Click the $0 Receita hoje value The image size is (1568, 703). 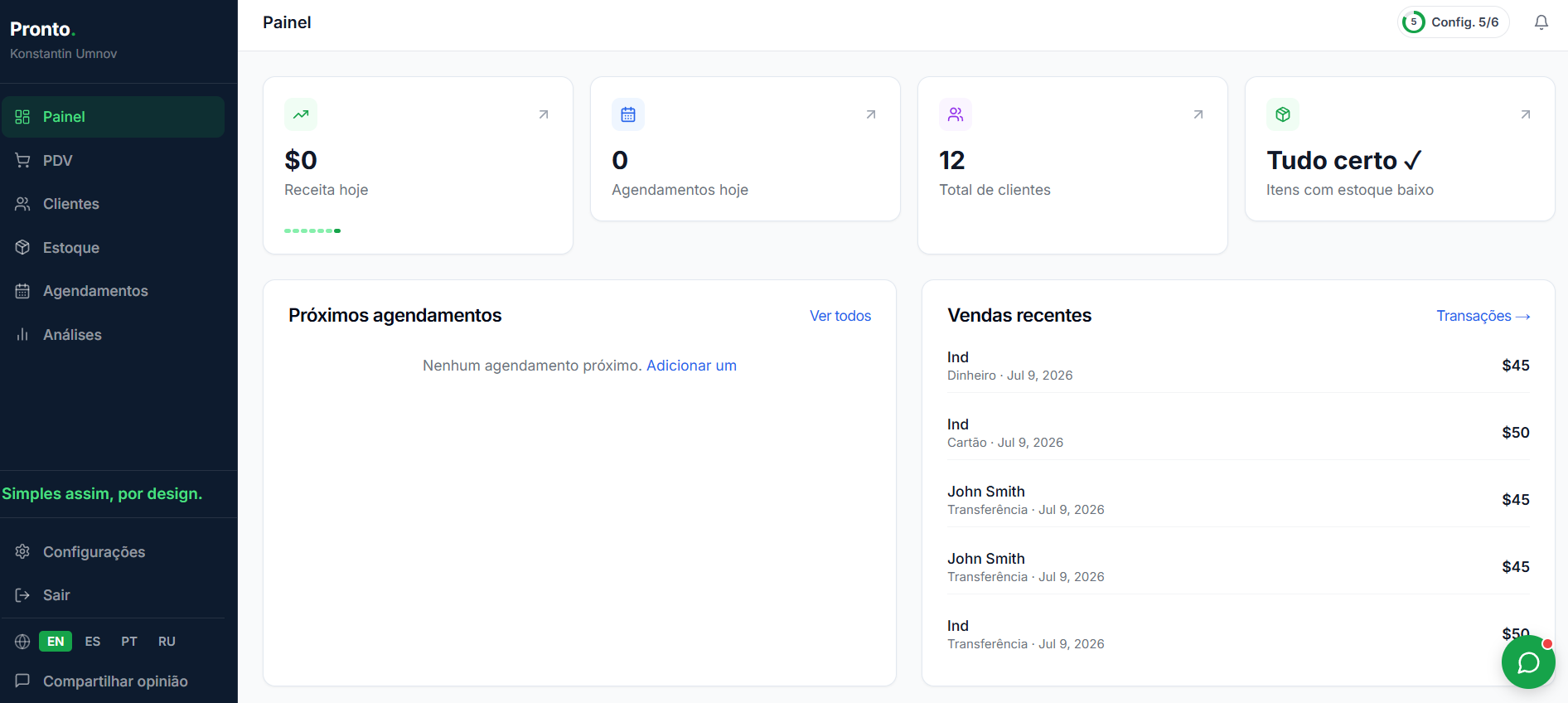[x=301, y=160]
